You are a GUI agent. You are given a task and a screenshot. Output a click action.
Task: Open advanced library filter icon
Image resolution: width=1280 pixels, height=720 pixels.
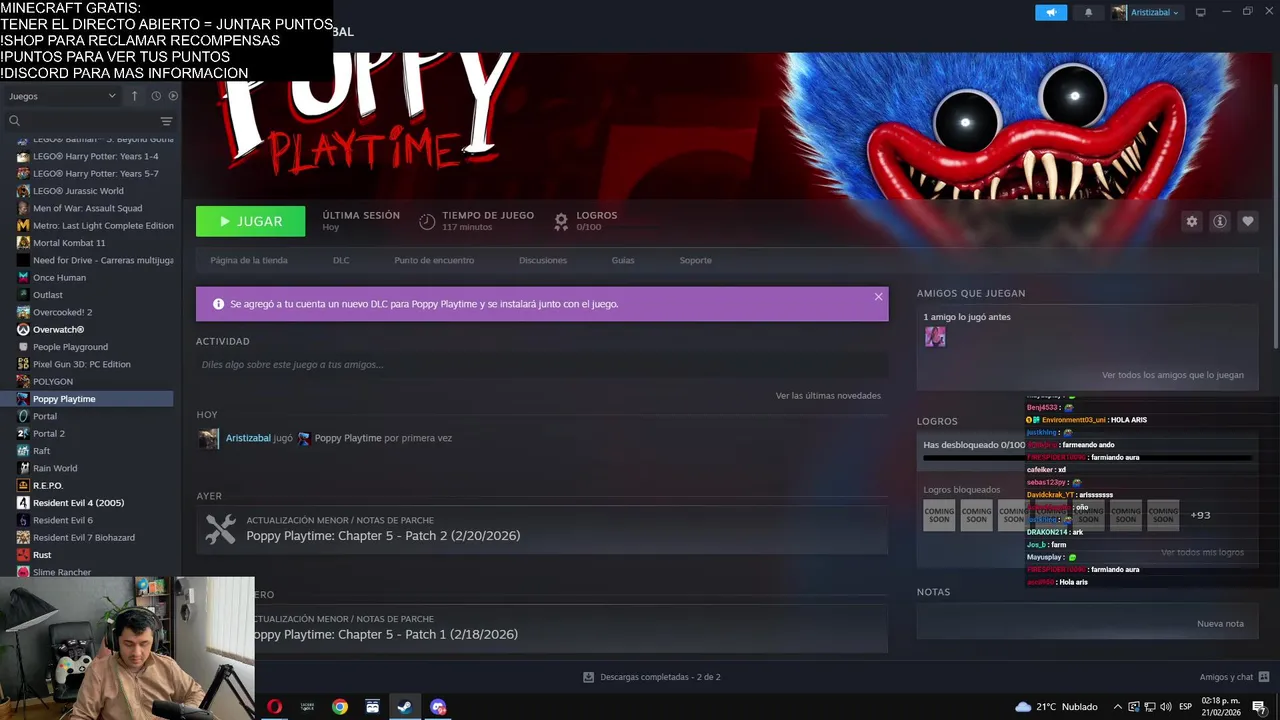(166, 121)
